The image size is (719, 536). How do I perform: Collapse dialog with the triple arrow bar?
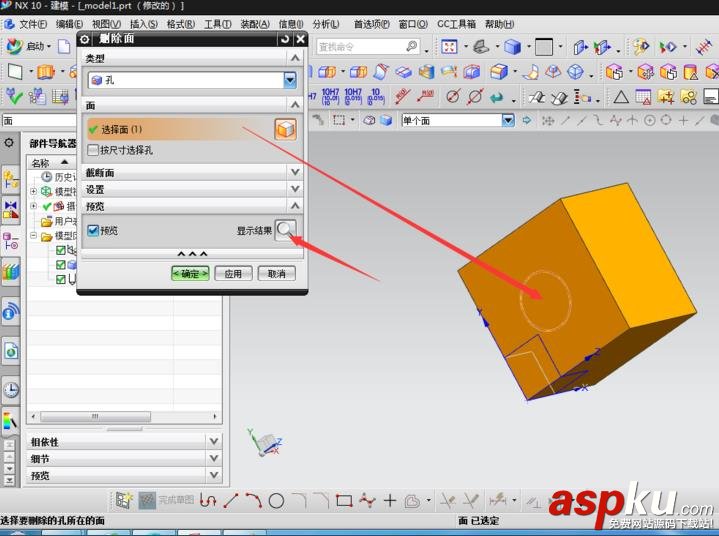pos(192,254)
